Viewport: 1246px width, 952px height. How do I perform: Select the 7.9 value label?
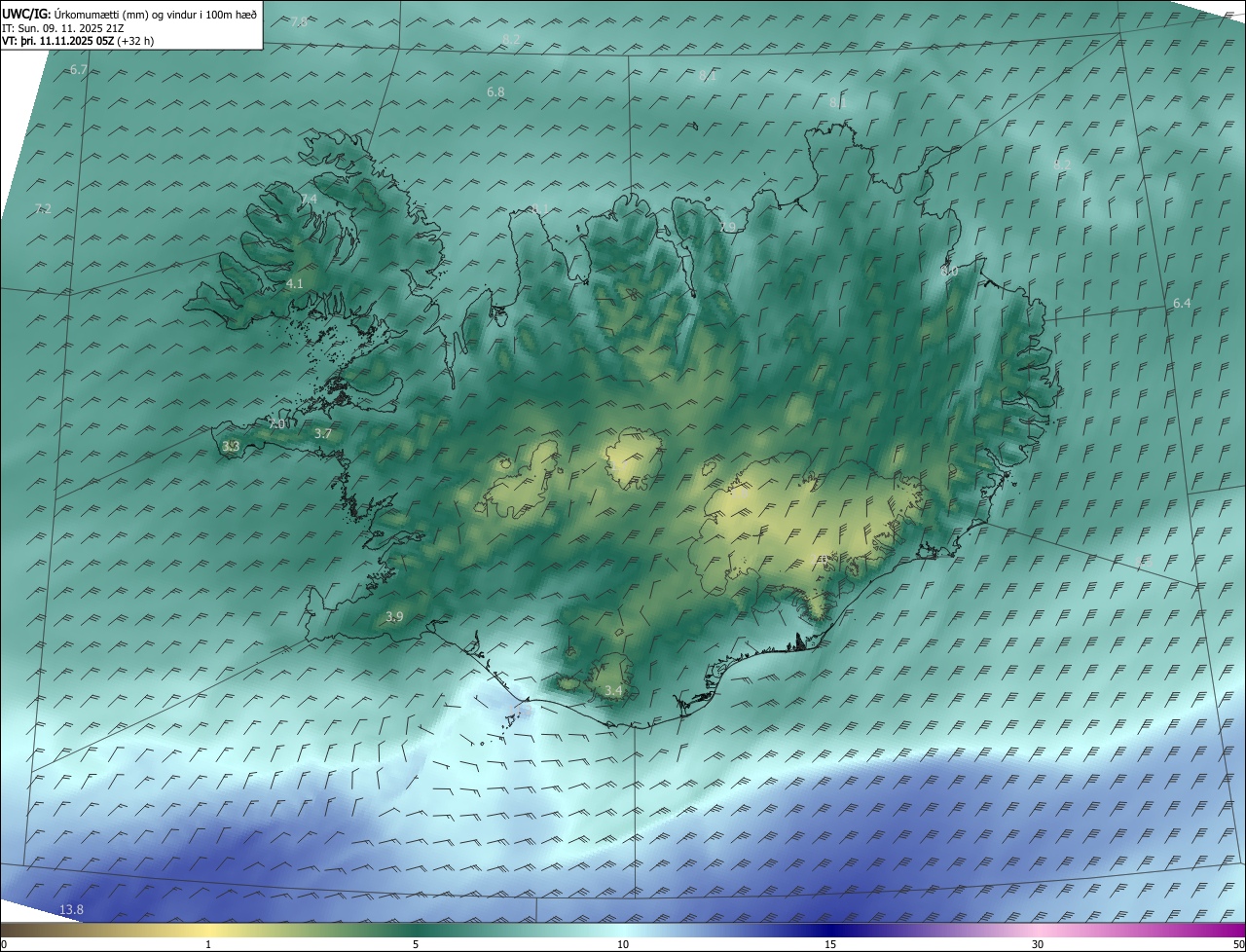point(727,228)
